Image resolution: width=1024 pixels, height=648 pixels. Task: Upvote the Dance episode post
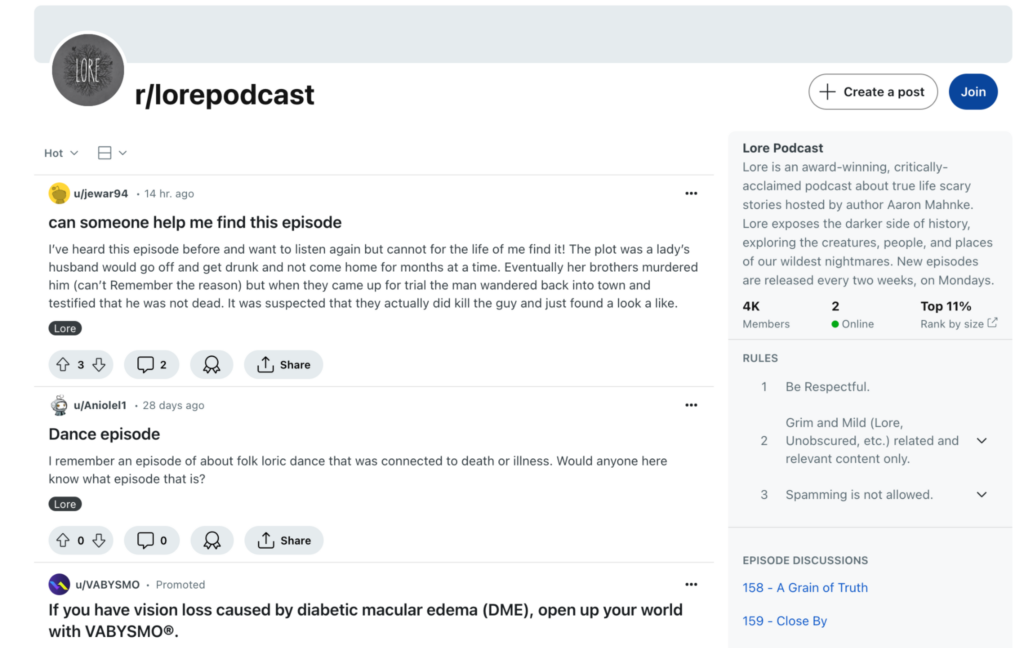click(x=63, y=541)
